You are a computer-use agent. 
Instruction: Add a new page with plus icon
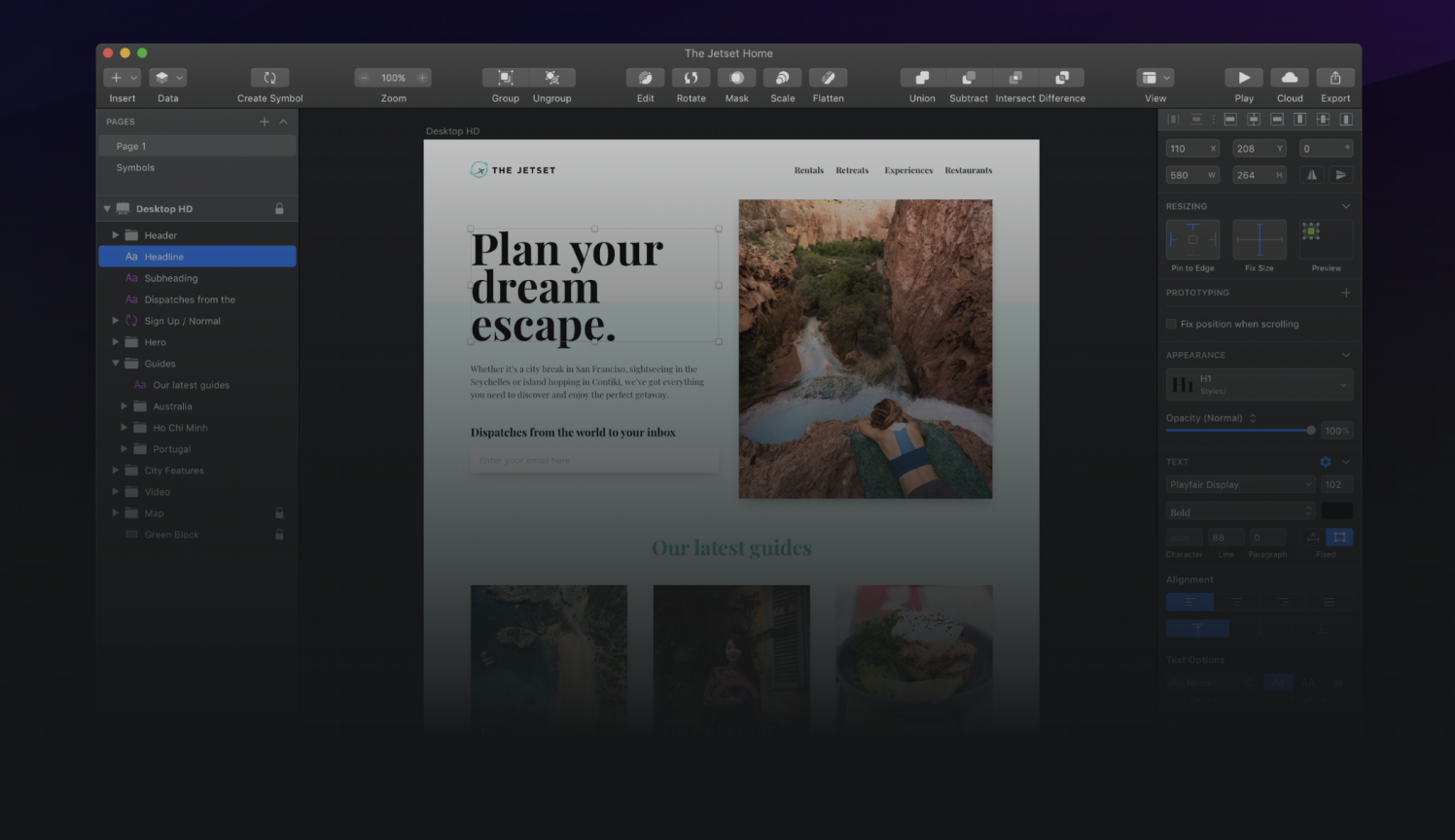(264, 122)
